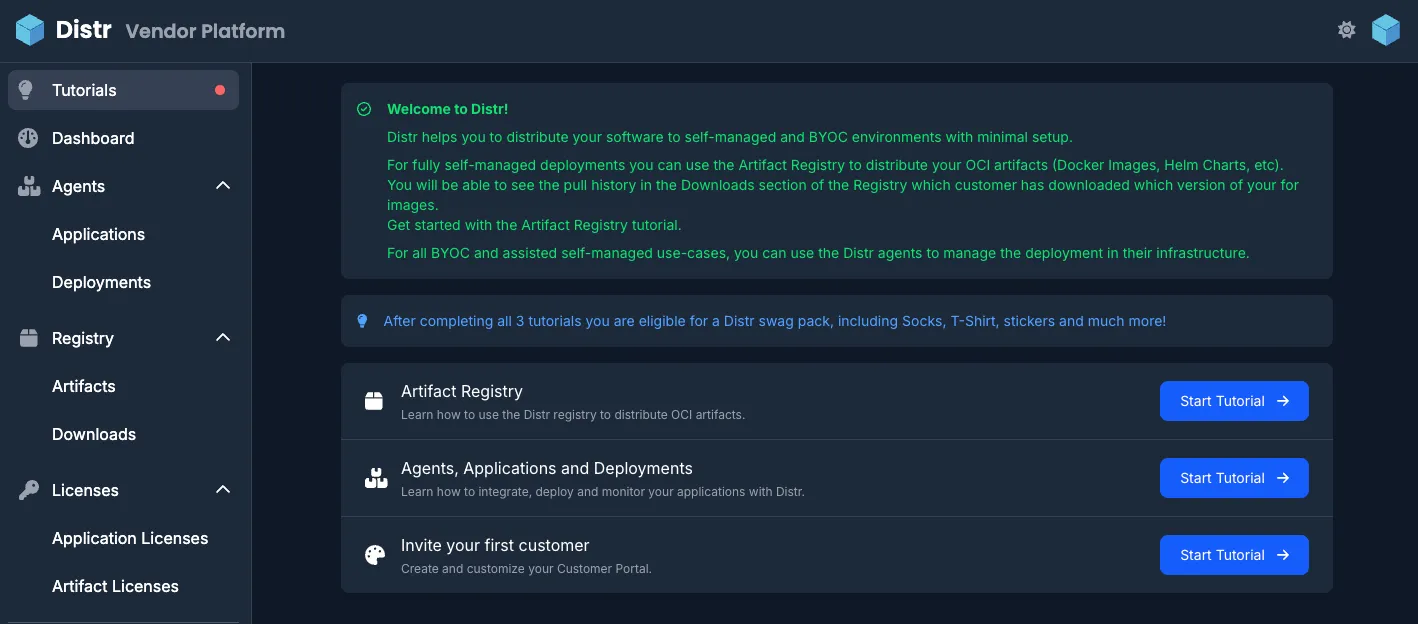
Task: Collapse the Agents section chevron
Action: 222,185
